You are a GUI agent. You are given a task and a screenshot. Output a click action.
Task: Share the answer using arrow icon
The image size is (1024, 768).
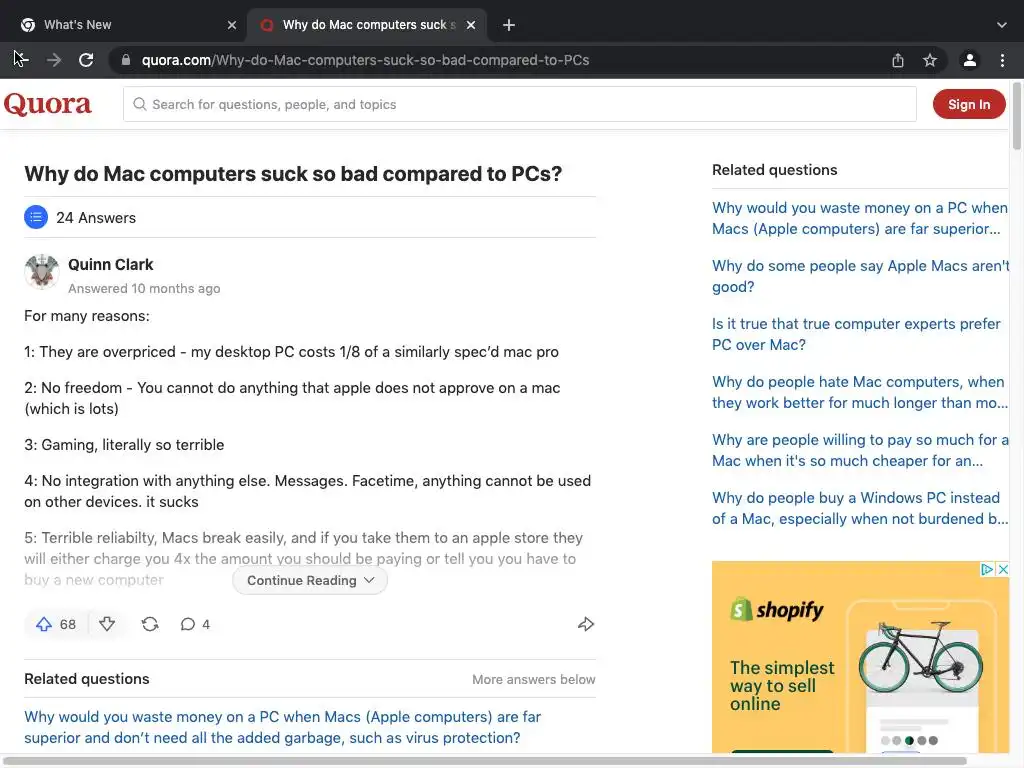(x=586, y=624)
